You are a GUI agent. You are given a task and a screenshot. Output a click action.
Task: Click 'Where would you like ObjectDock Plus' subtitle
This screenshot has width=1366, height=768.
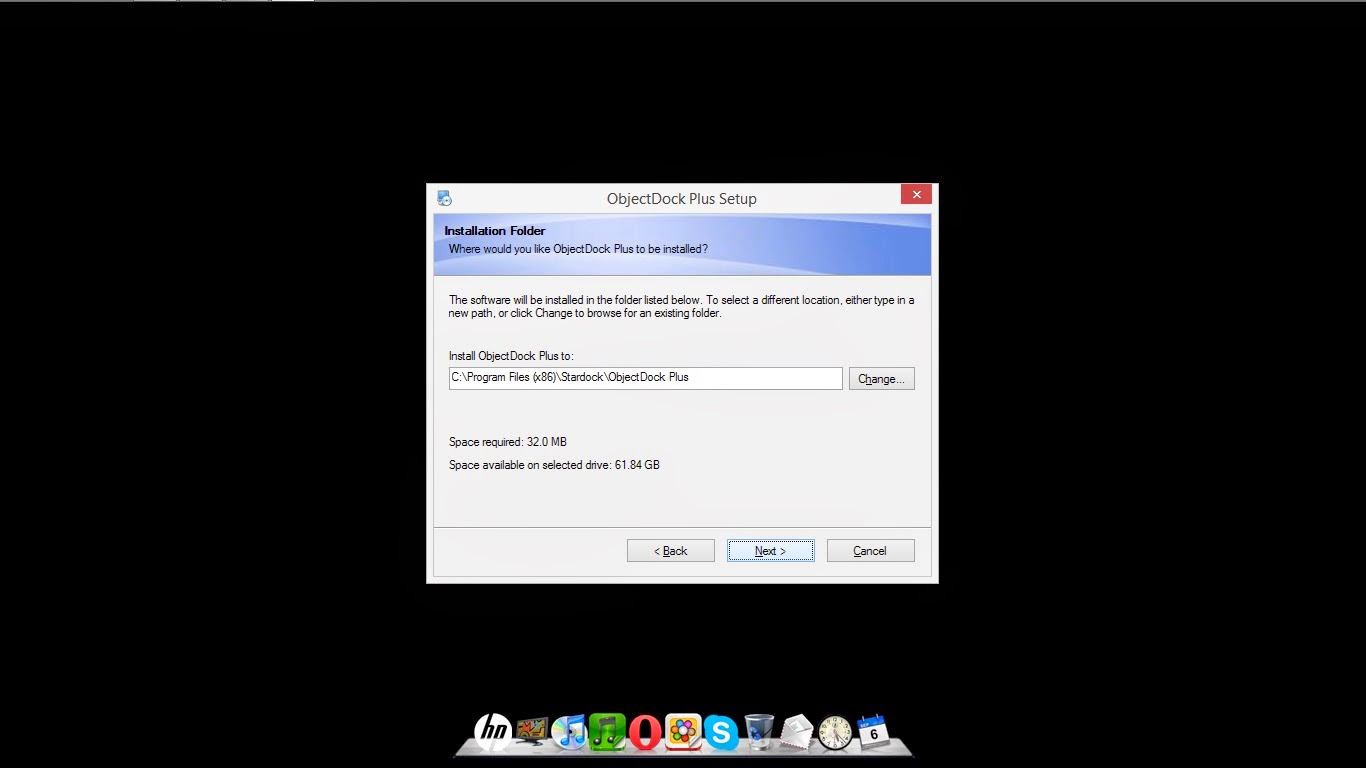click(x=578, y=249)
